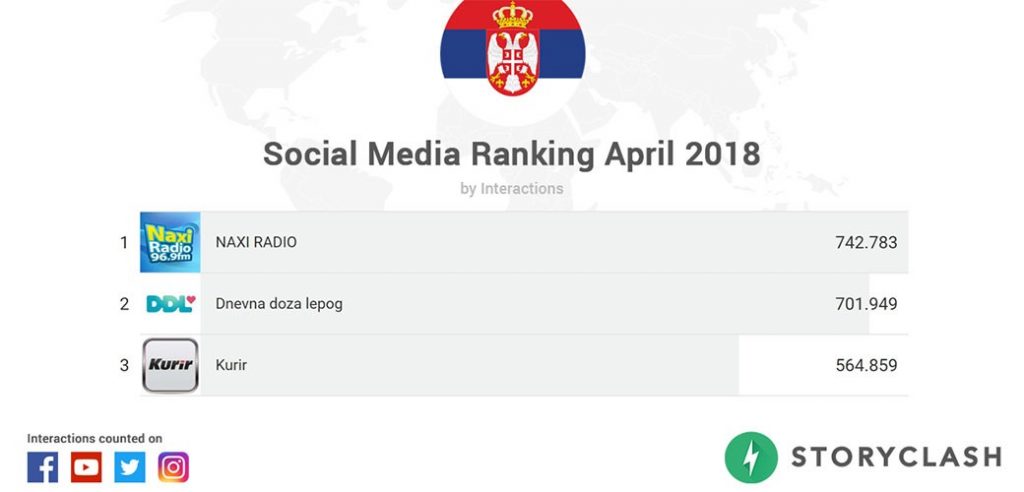Click the by Interactions subtitle
This screenshot has height=492, width=1024.
(511, 189)
